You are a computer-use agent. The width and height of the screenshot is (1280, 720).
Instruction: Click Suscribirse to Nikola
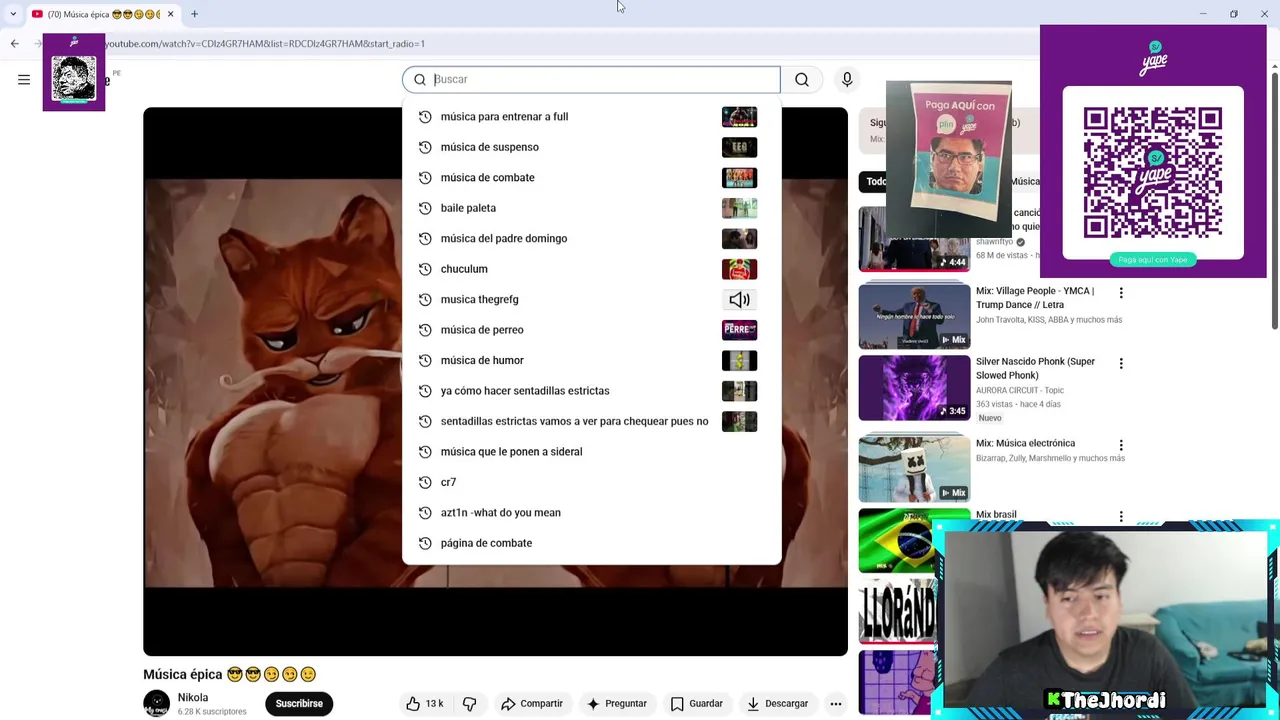coord(299,704)
